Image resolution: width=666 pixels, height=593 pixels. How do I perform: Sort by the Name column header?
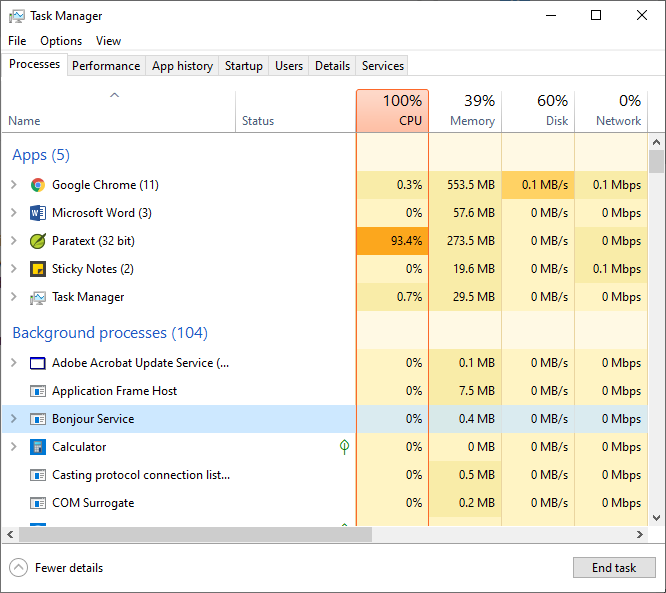point(119,111)
